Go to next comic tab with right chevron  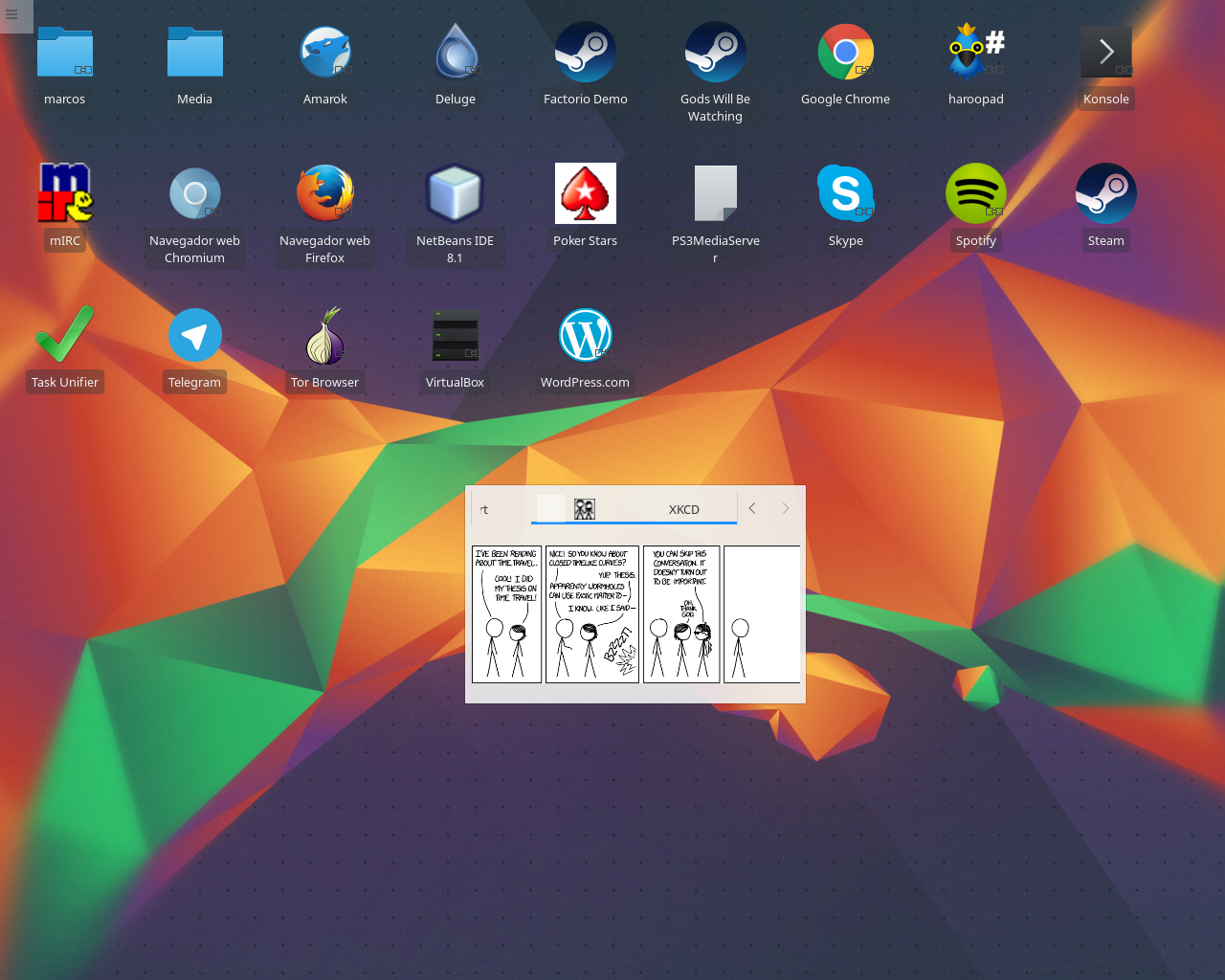click(x=786, y=508)
